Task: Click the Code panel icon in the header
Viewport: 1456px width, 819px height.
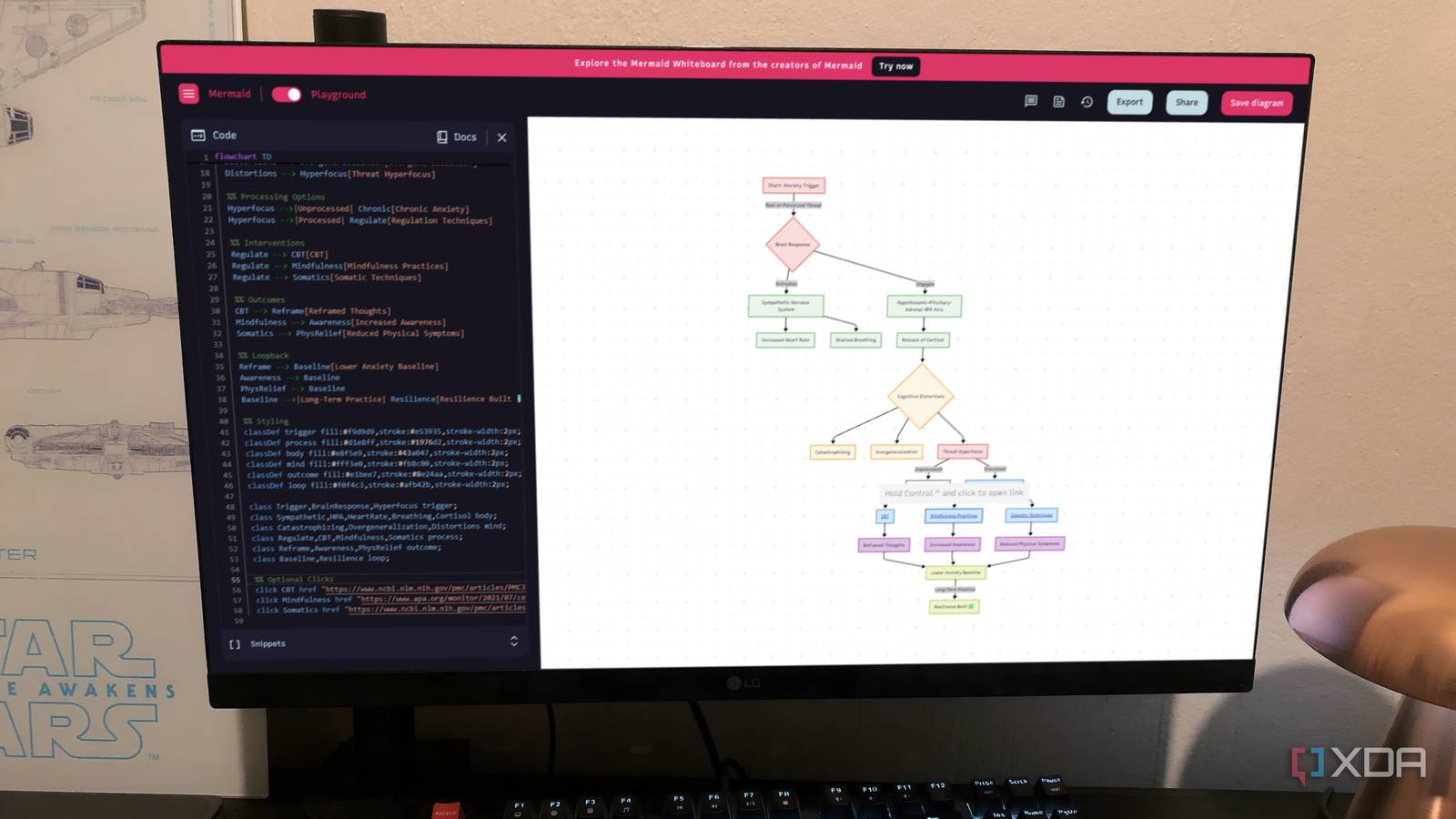Action: click(x=197, y=135)
